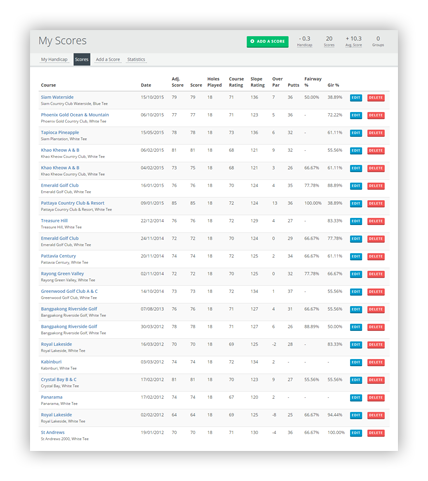Delete the Crystal Bay B & C score

pyautogui.click(x=376, y=380)
